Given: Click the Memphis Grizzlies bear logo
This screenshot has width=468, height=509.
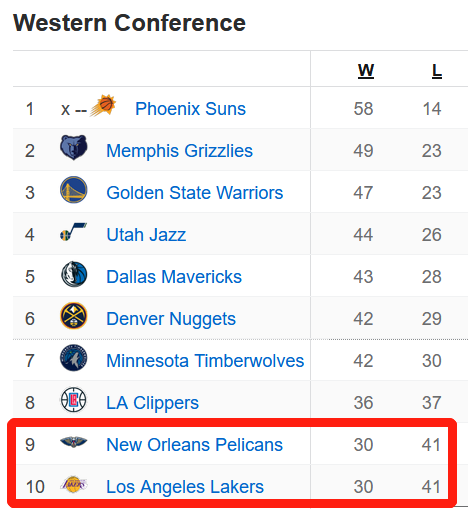Looking at the screenshot, I should 74,147.
